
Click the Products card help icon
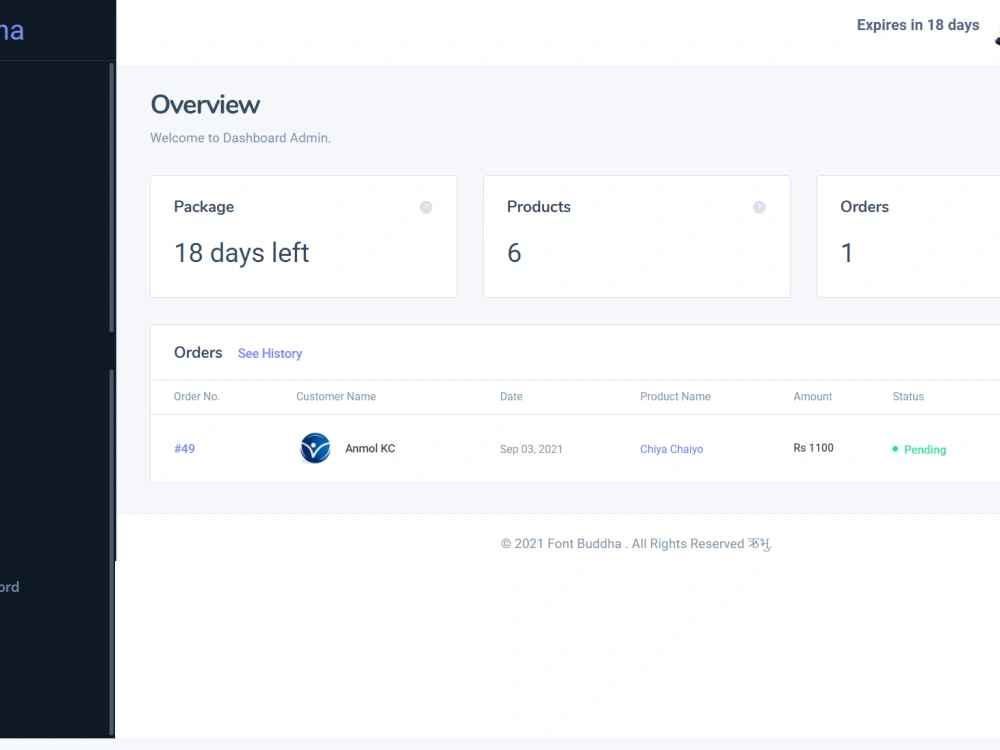point(759,207)
